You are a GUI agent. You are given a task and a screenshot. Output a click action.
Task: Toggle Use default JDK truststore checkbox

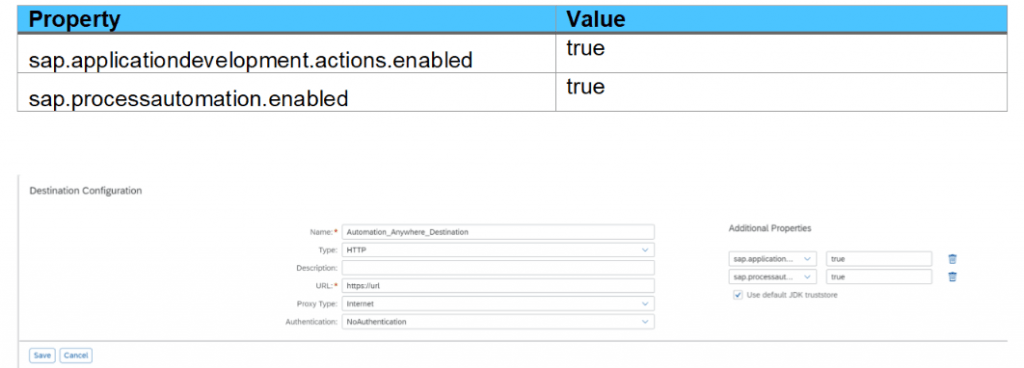[738, 295]
